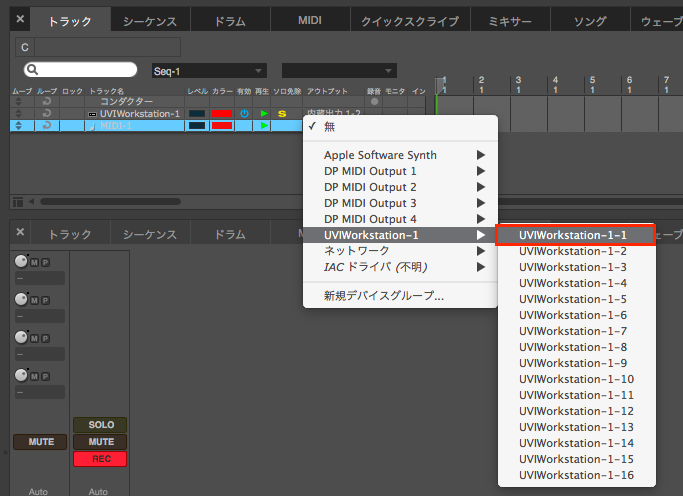683x496 pixels.
Task: Click the MUTE button under the SOLO button
Action: coord(101,442)
